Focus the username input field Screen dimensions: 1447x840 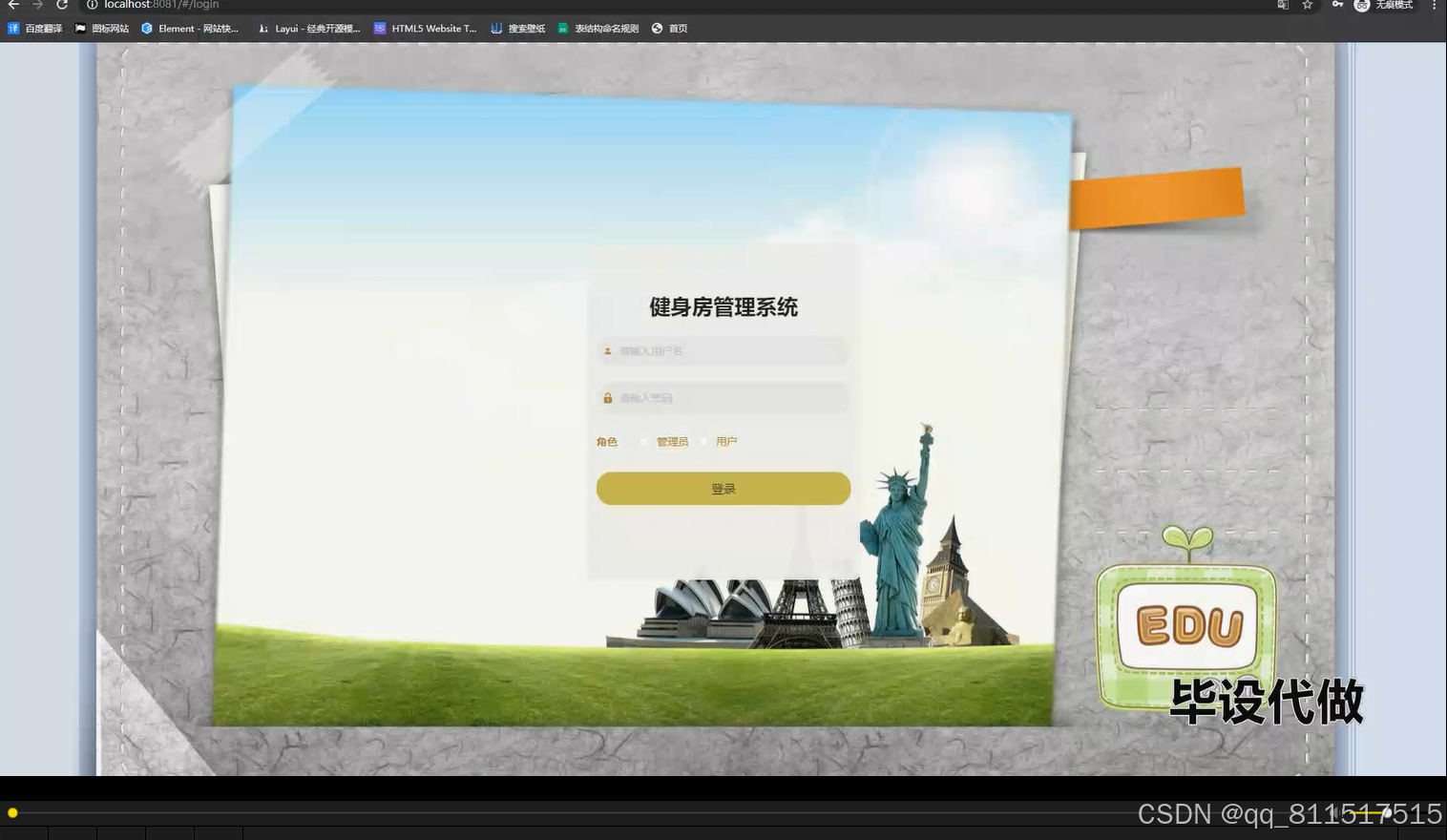click(723, 351)
